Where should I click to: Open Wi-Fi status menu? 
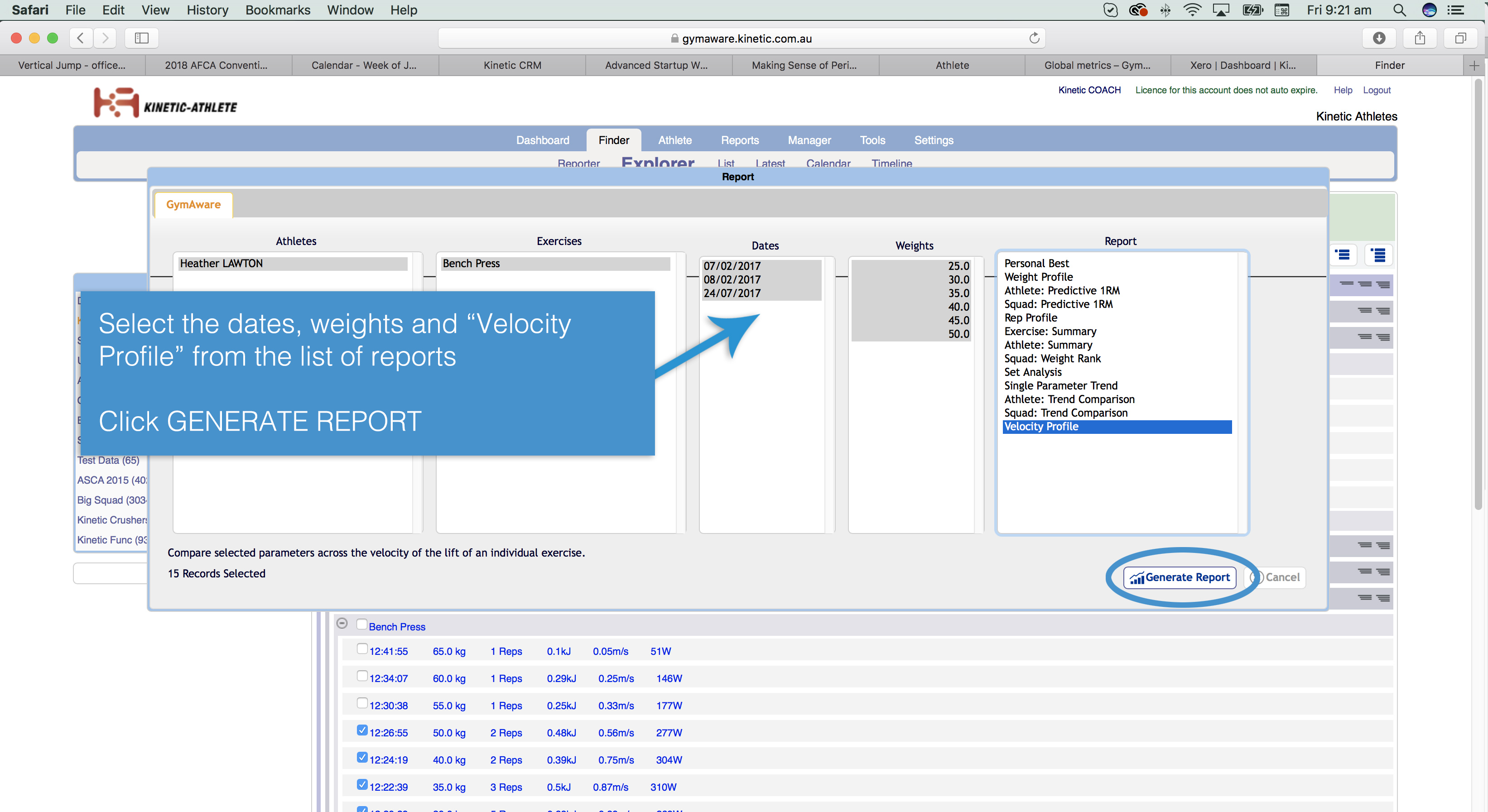[1192, 10]
